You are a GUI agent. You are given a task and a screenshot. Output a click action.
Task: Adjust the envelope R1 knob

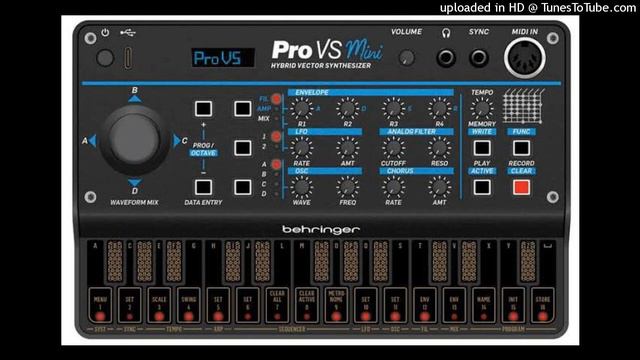click(x=302, y=109)
